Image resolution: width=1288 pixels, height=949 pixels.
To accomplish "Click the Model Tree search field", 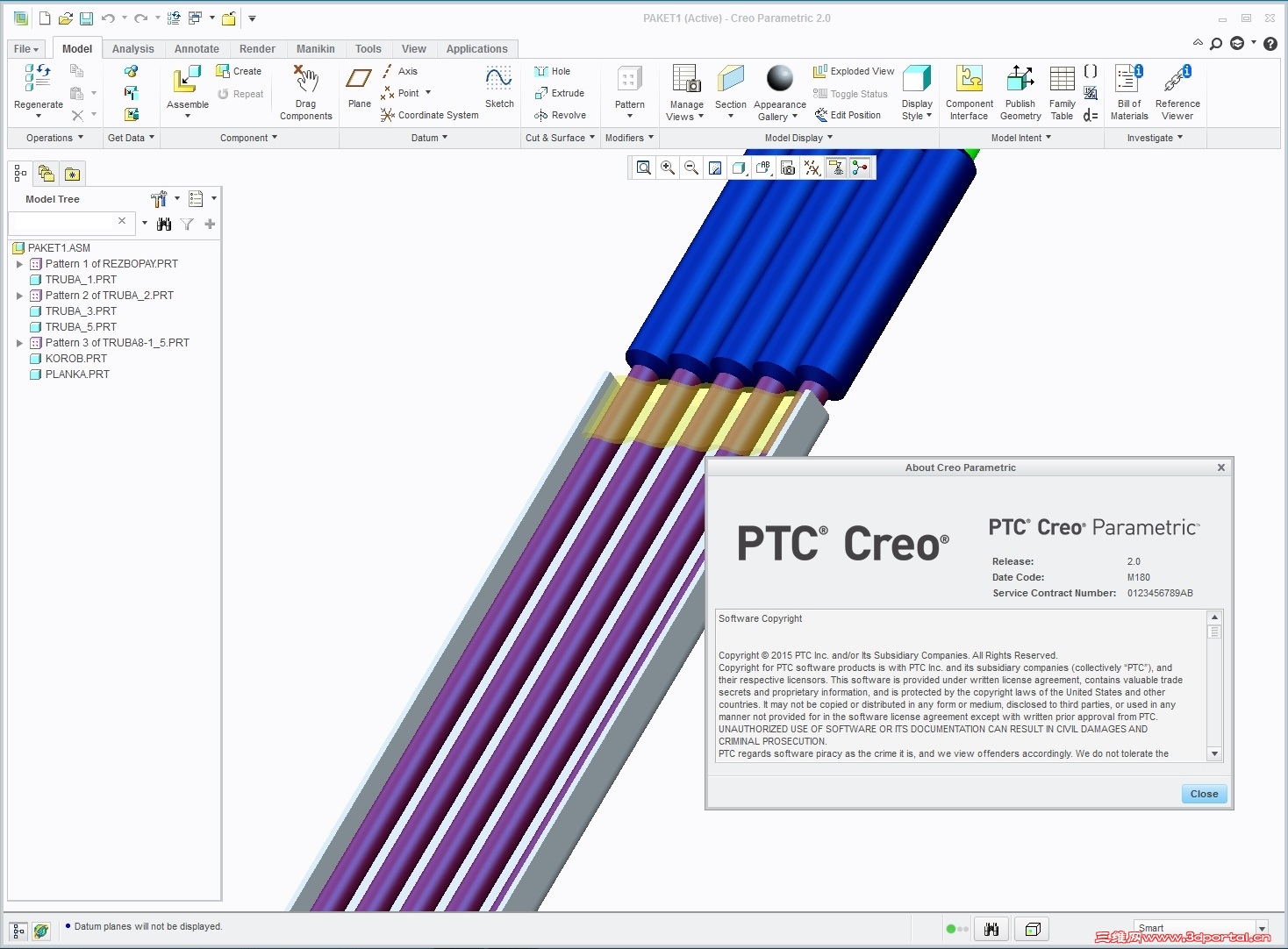I will pyautogui.click(x=63, y=223).
